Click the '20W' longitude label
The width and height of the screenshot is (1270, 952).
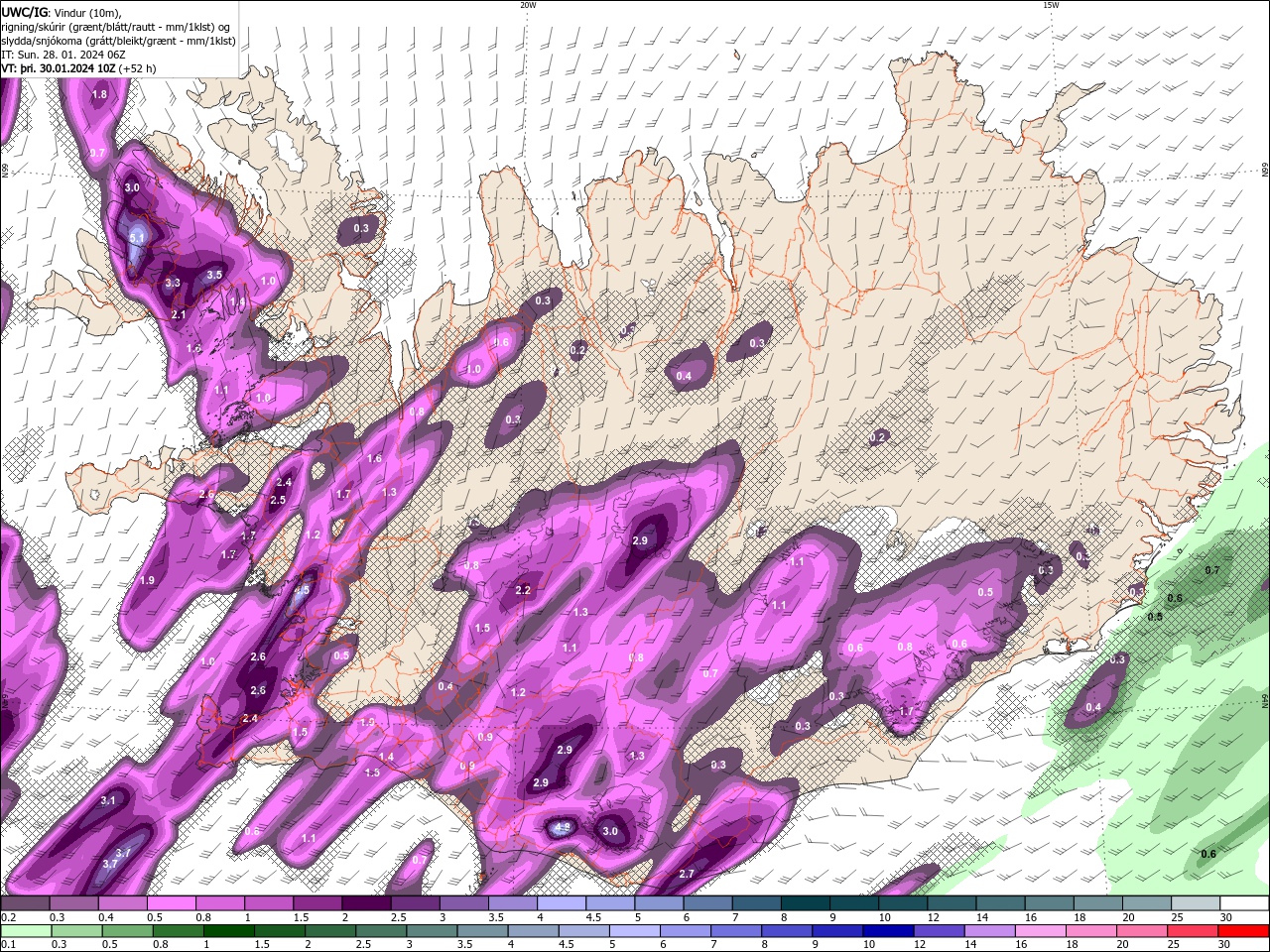(x=528, y=5)
